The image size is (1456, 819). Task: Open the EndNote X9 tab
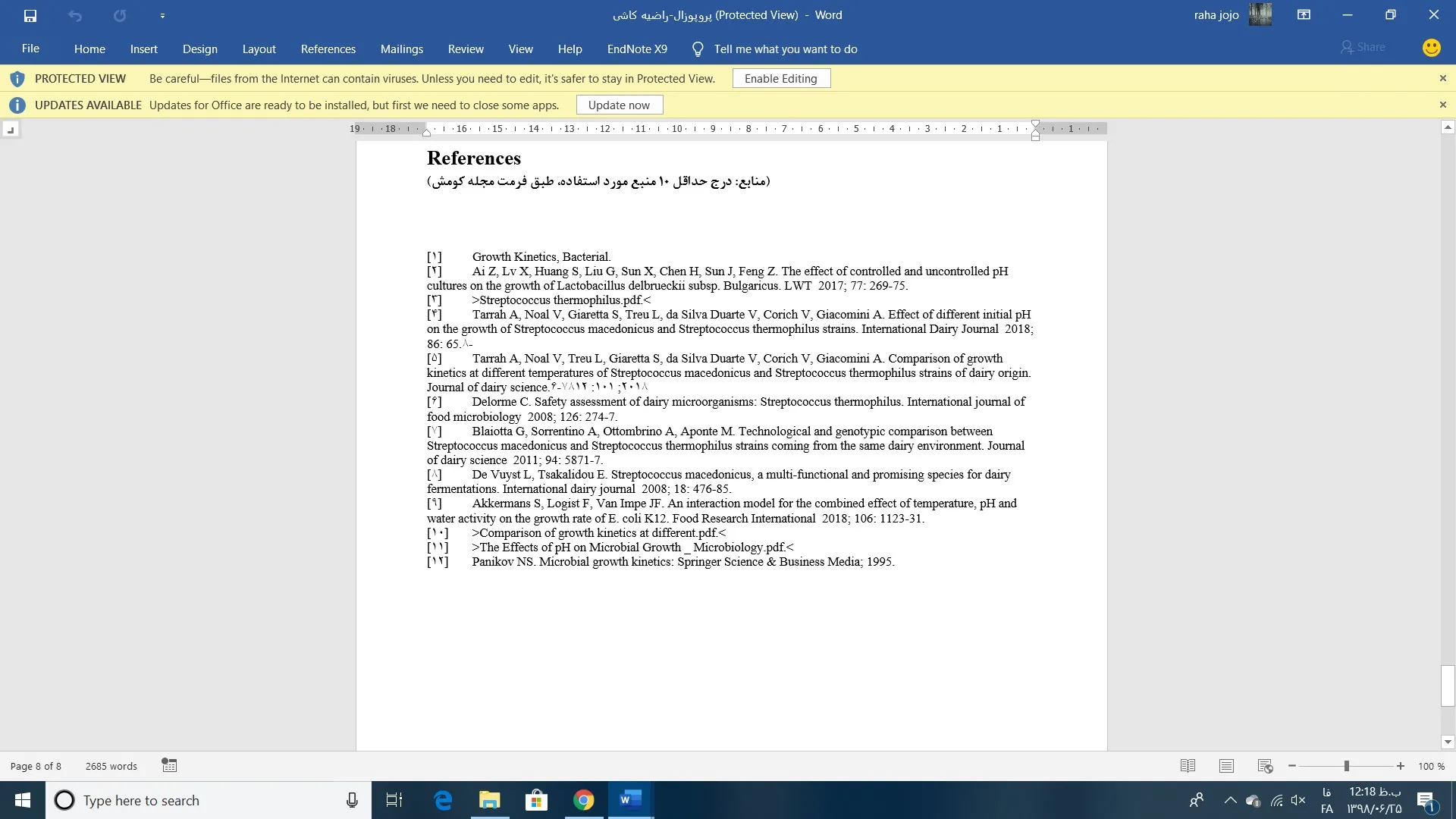[x=637, y=49]
